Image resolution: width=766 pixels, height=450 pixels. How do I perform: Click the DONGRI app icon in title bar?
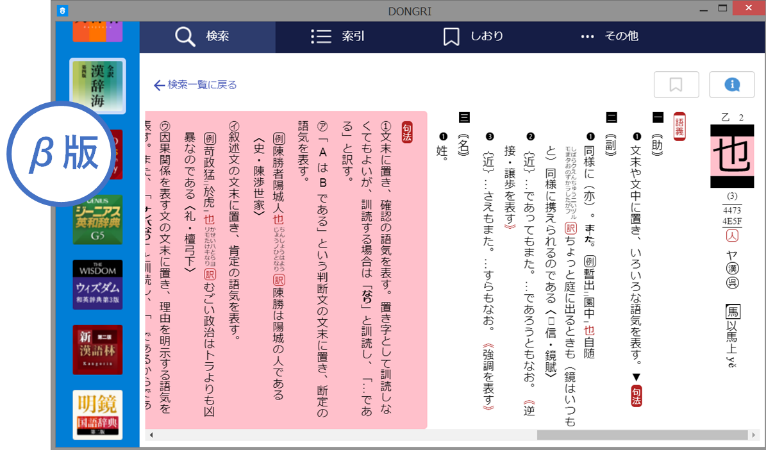click(x=62, y=10)
